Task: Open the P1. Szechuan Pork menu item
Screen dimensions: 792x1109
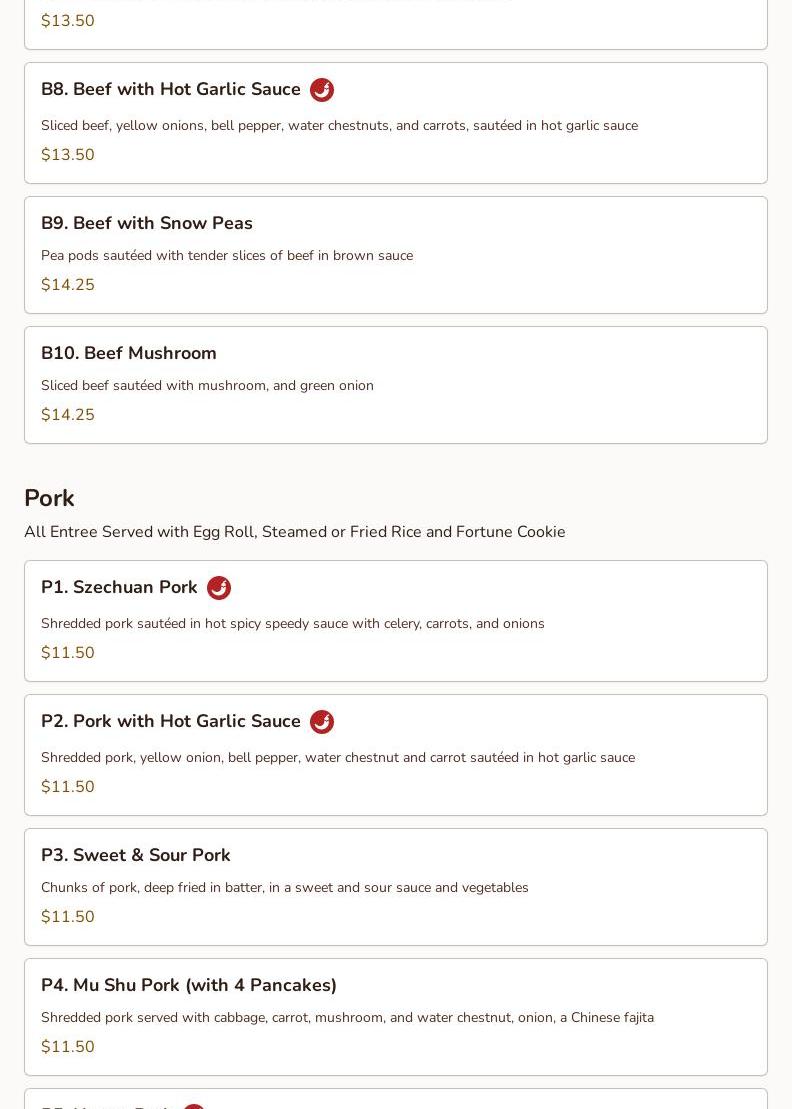Action: 119,587
